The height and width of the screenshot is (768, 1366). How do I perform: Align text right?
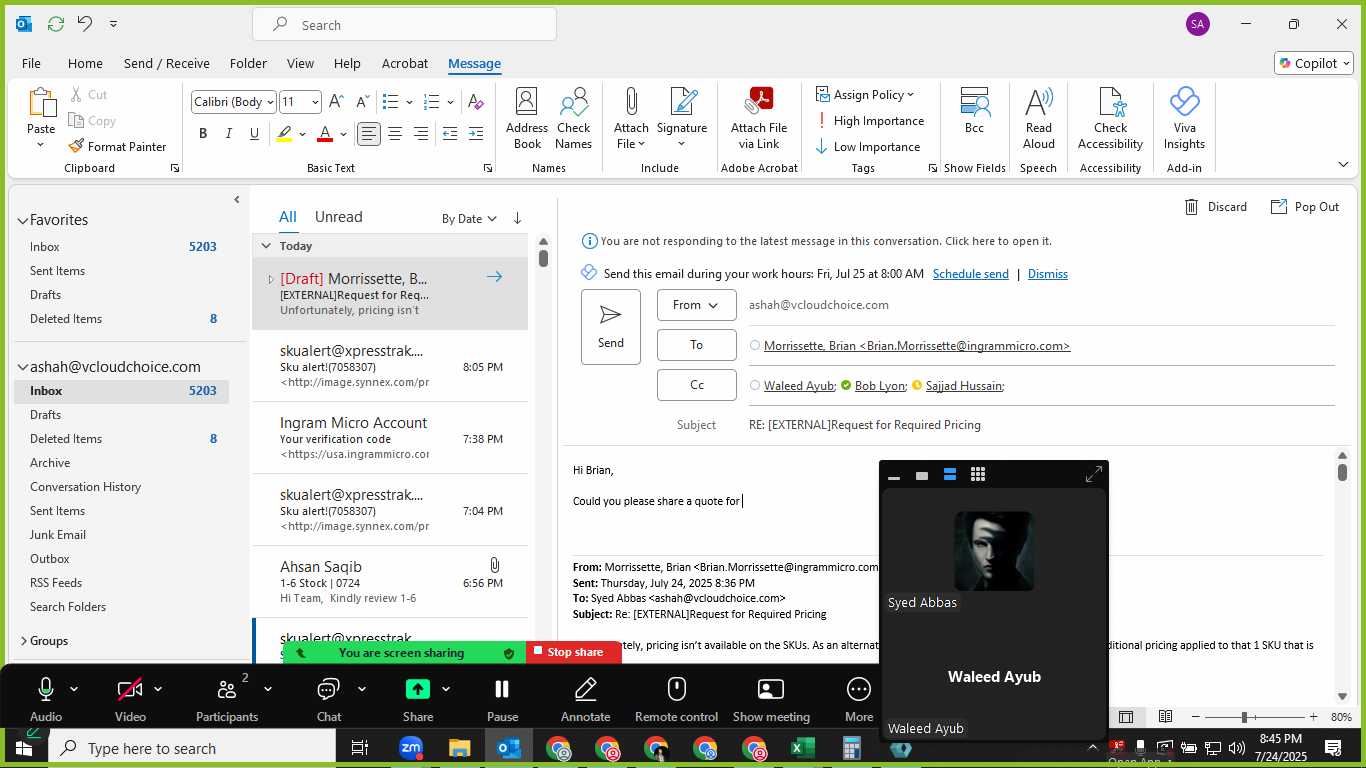421,134
